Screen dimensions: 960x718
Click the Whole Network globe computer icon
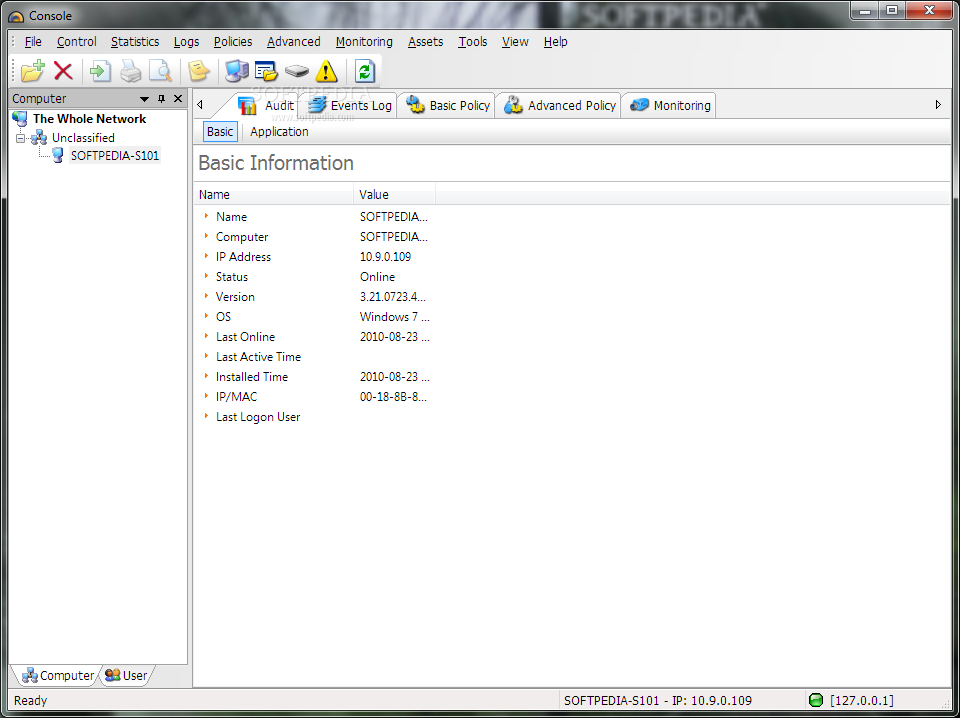pos(20,119)
